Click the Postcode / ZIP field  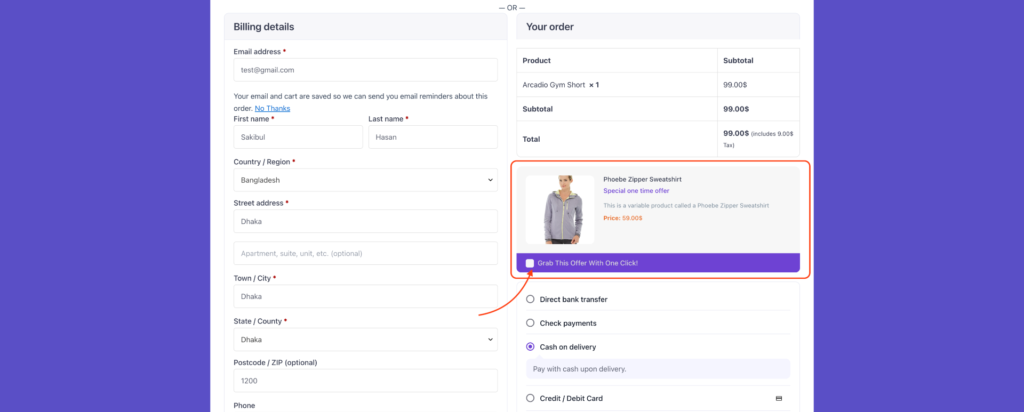click(x=365, y=381)
